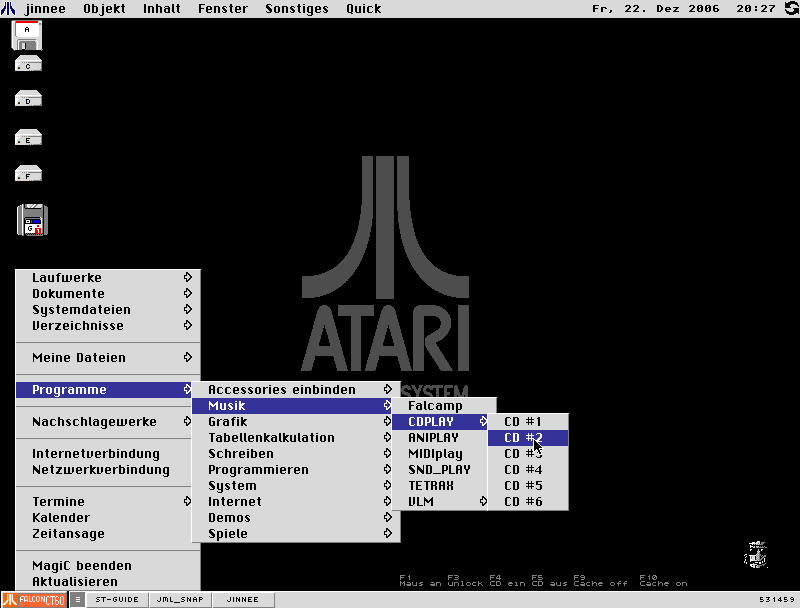Image resolution: width=800 pixels, height=608 pixels.
Task: Click the date Fr, 22. Dez 2006
Action: 656,9
